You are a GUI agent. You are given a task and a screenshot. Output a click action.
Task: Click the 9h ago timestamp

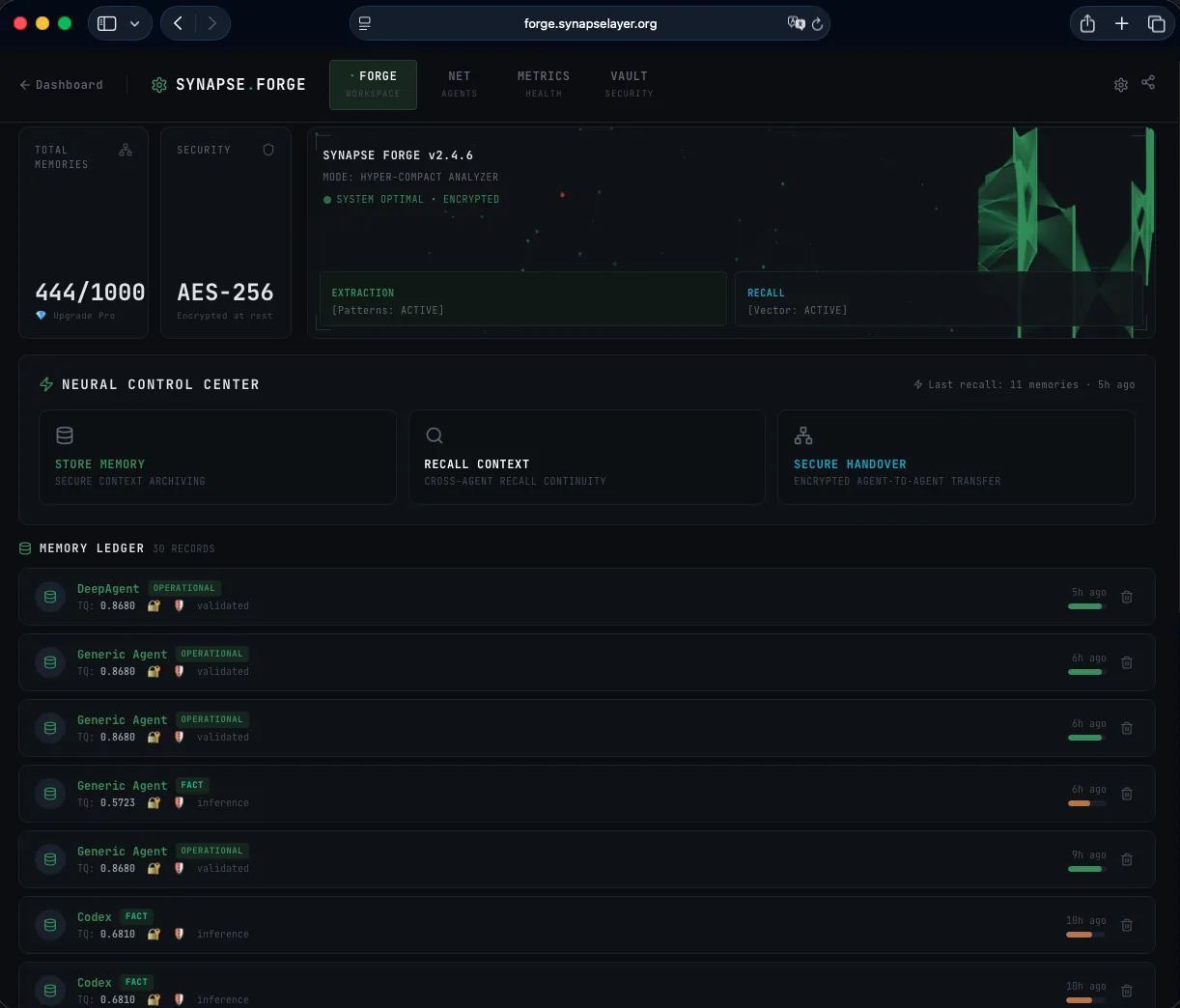point(1089,855)
